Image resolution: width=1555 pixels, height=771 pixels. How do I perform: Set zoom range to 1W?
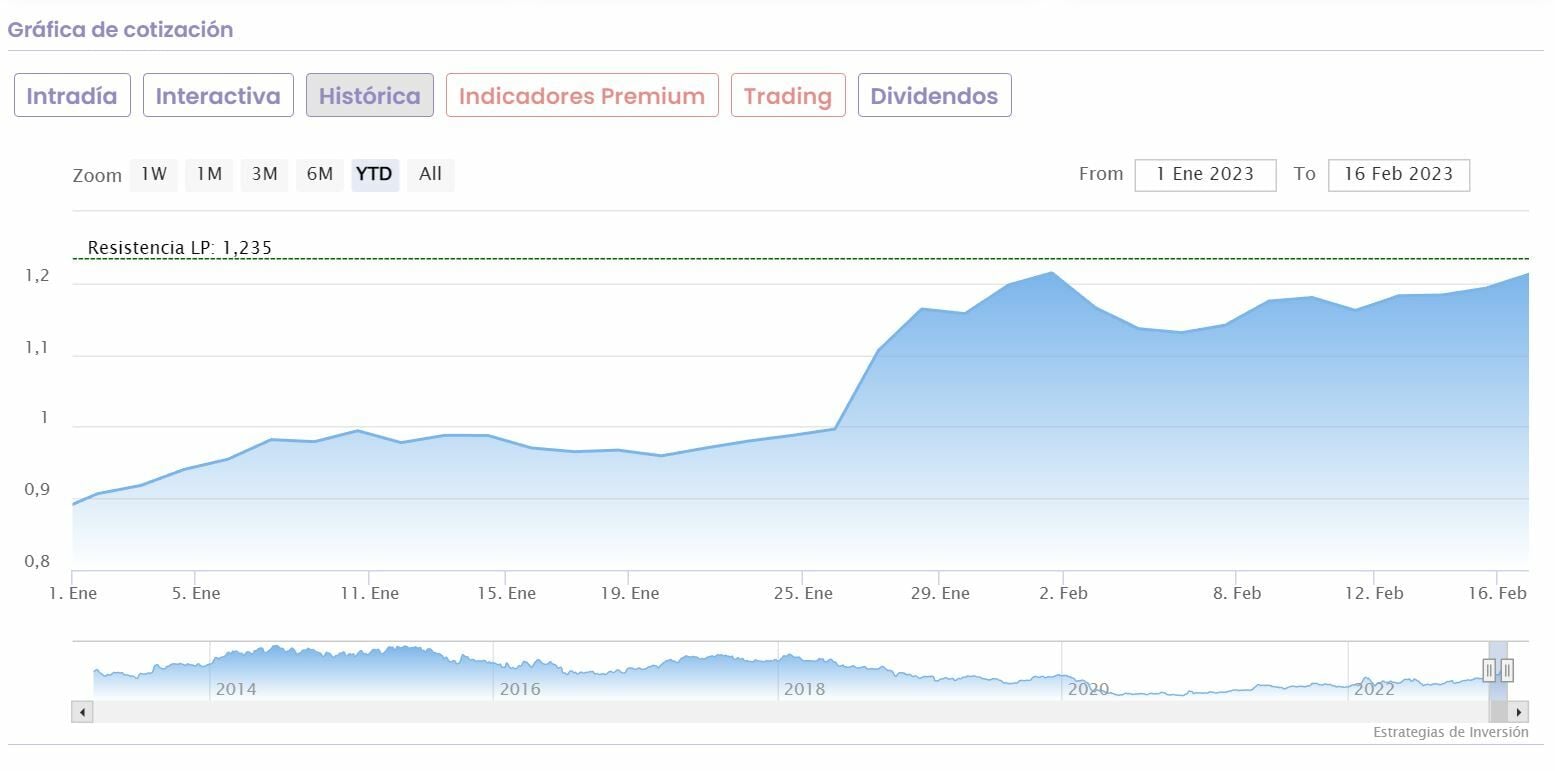point(154,174)
